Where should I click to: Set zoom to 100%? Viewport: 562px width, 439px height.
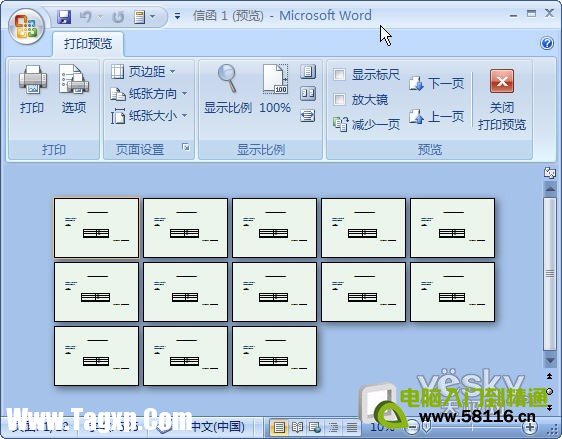pyautogui.click(x=275, y=90)
